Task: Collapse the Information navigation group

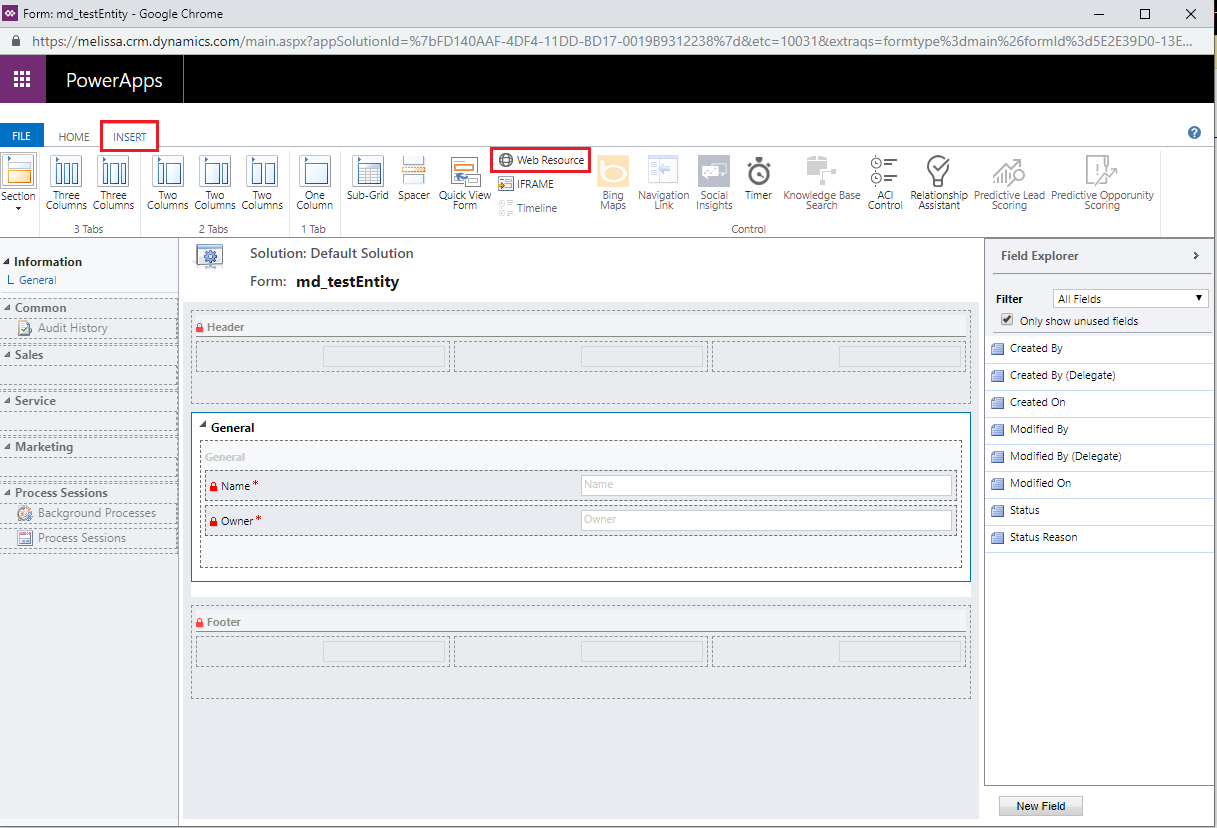Action: click(8, 261)
